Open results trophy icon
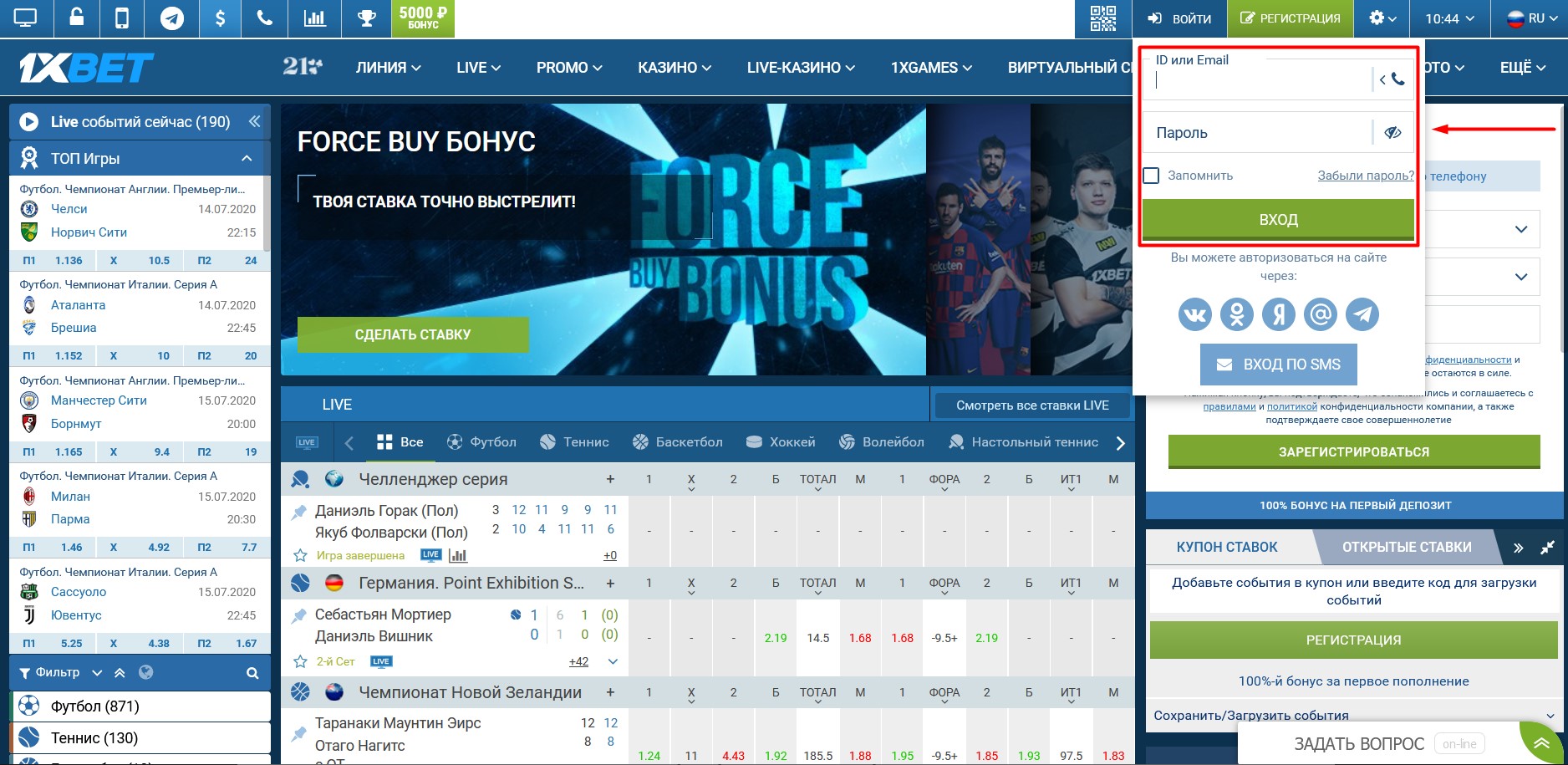Viewport: 1568px width, 765px height. coord(367,18)
